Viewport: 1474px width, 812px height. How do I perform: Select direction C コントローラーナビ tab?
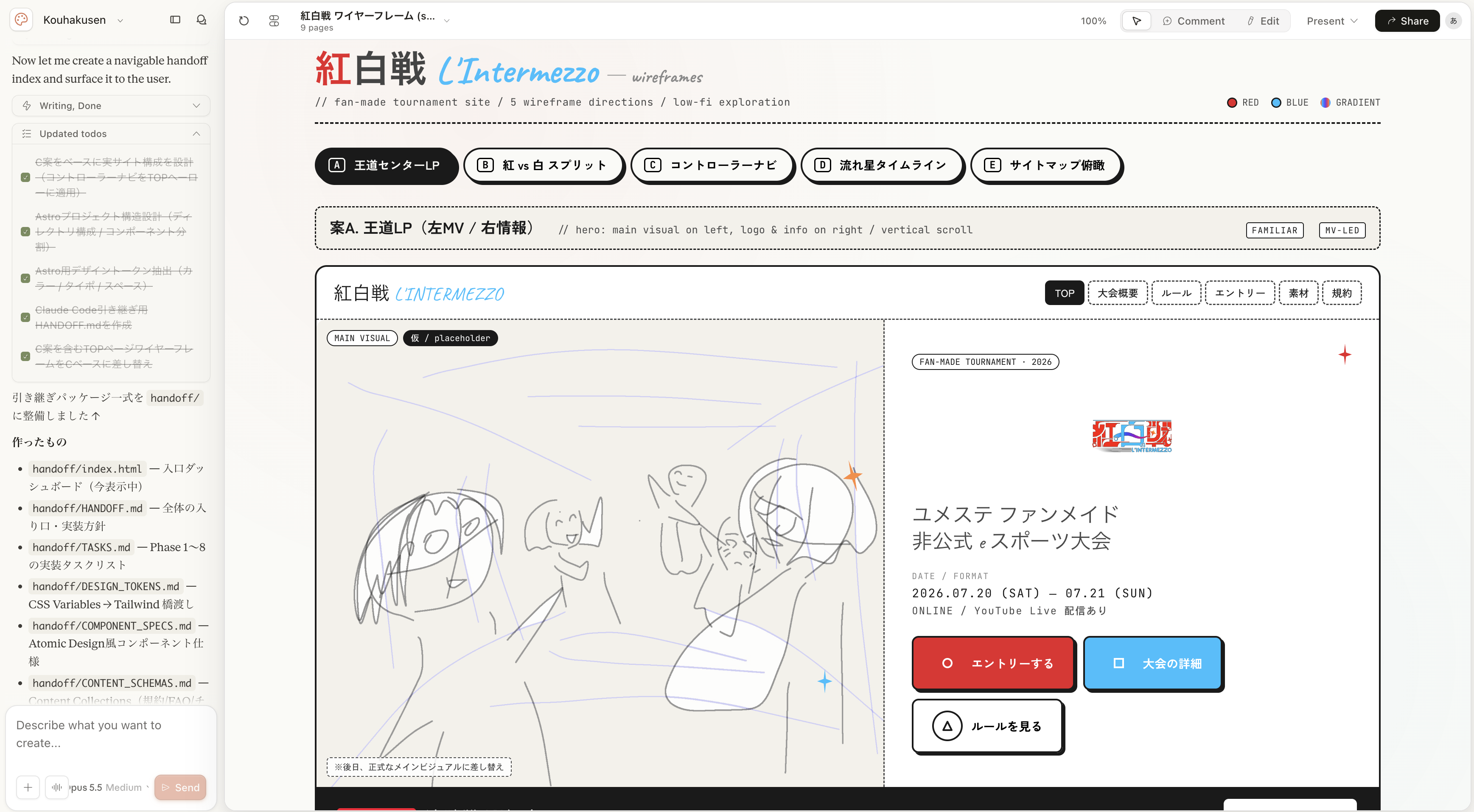(x=713, y=166)
